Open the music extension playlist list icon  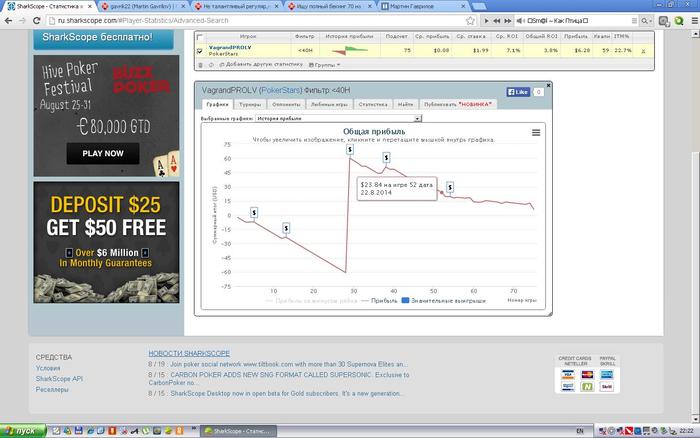634,21
